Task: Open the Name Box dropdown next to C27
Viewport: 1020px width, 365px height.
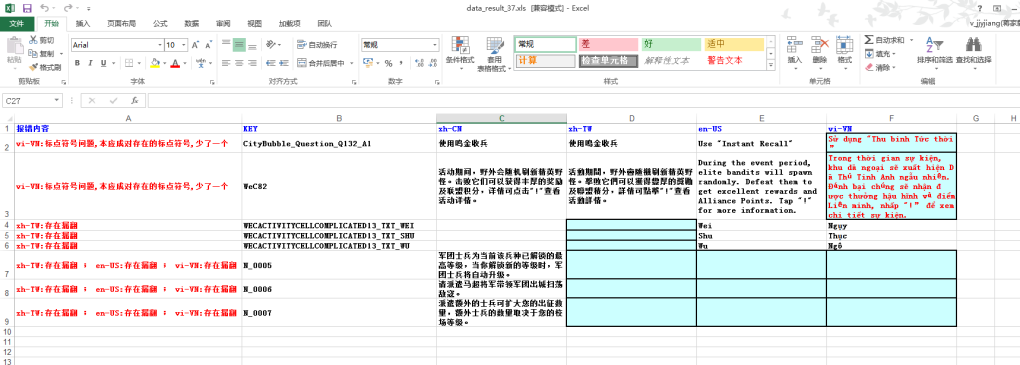Action: pos(57,101)
